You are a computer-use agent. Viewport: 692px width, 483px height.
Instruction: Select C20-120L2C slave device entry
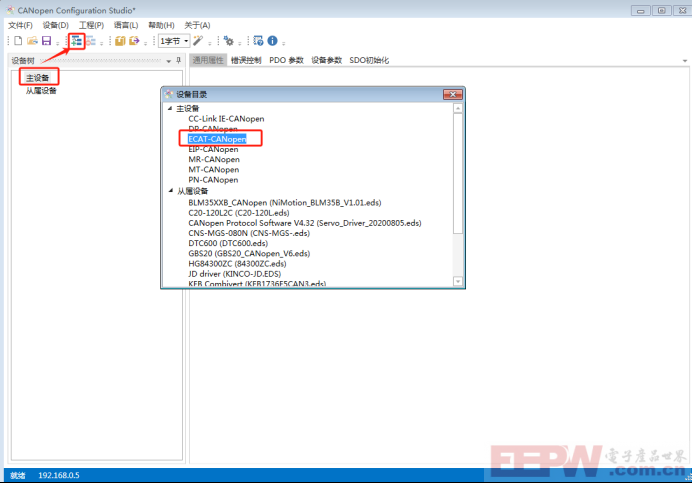(239, 213)
